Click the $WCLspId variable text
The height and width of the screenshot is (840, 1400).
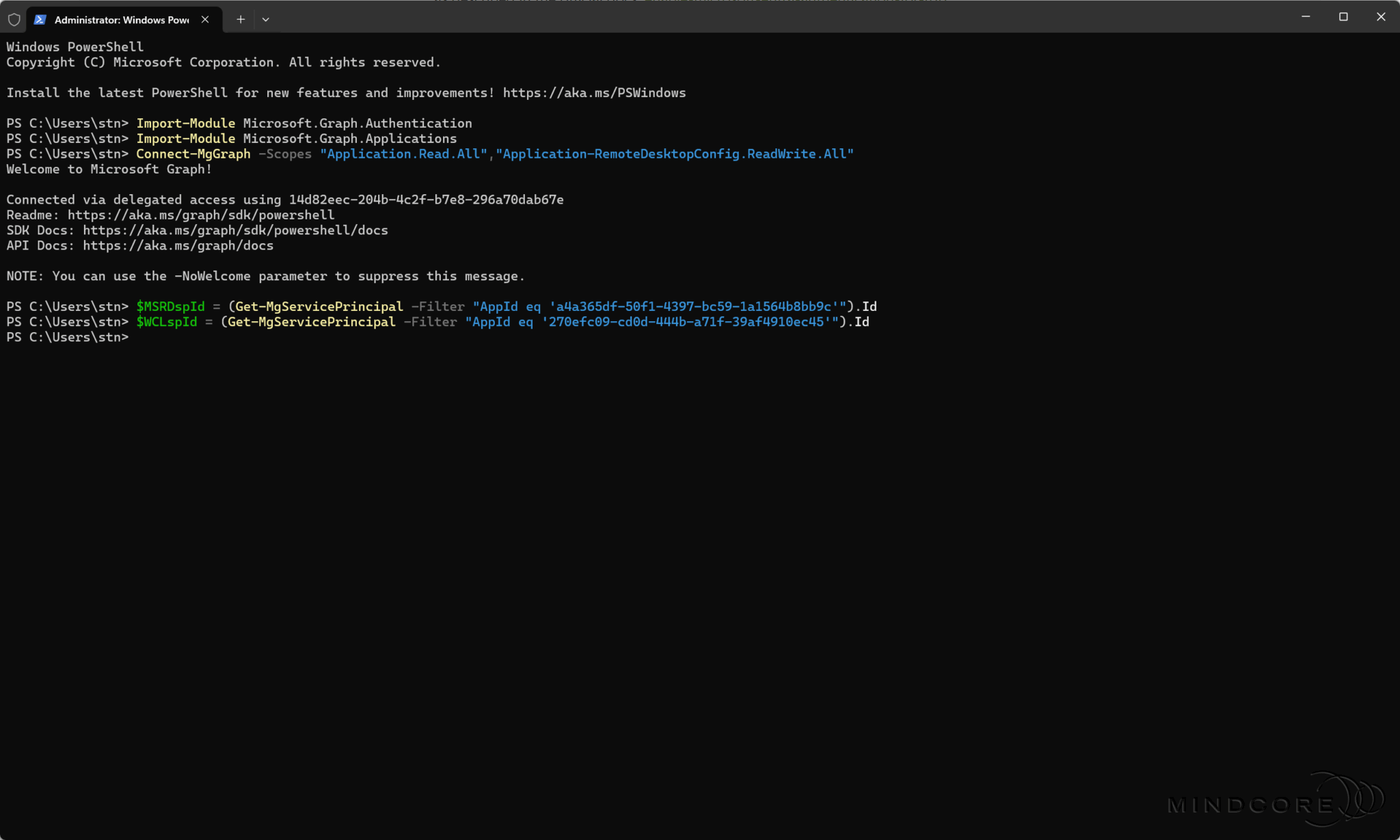point(166,322)
